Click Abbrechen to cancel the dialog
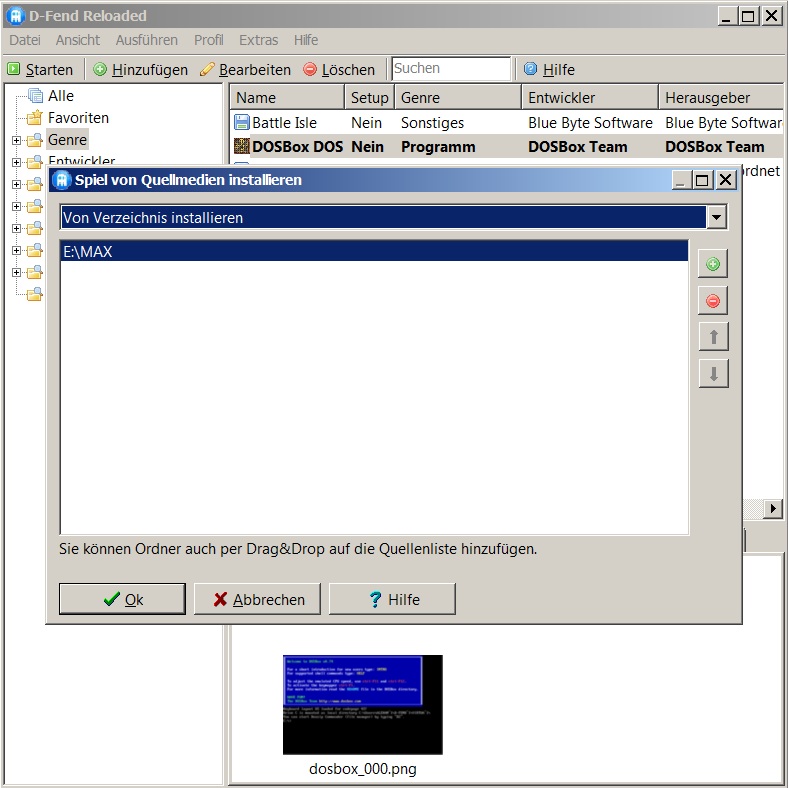Viewport: 788px width, 788px height. tap(257, 599)
